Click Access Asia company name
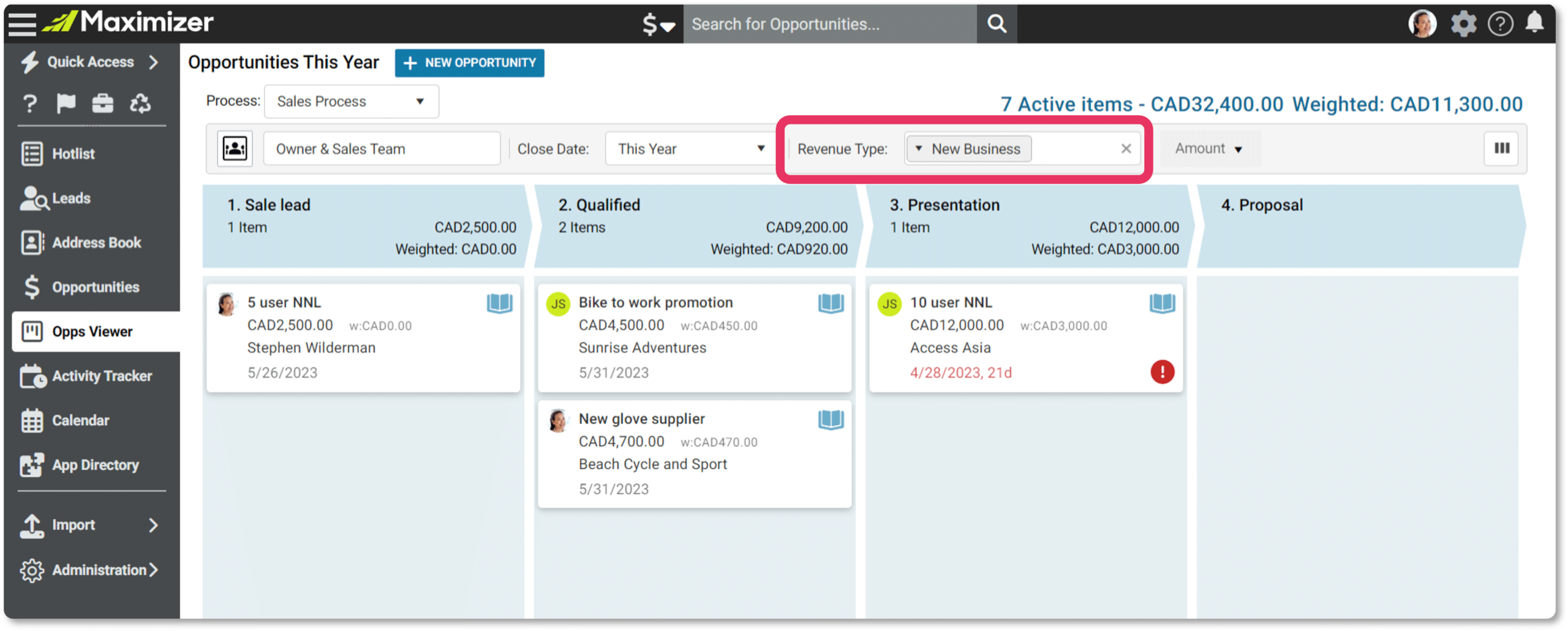Image resolution: width=1568 pixels, height=631 pixels. (x=950, y=348)
